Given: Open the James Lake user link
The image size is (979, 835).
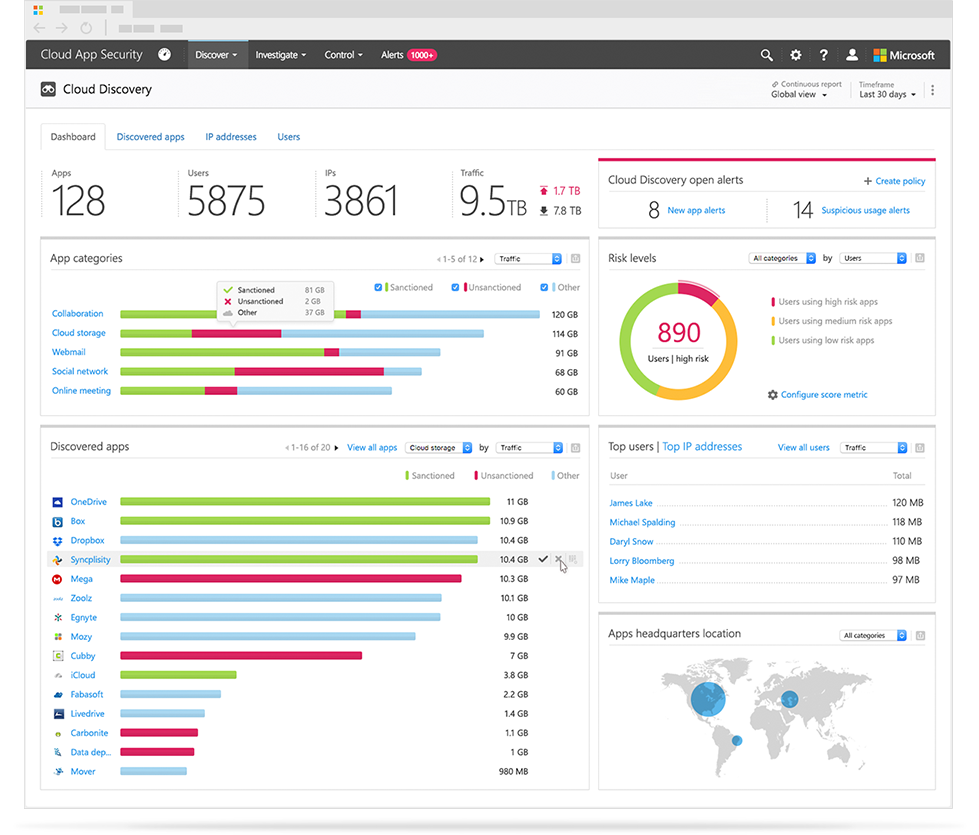Looking at the screenshot, I should 630,503.
